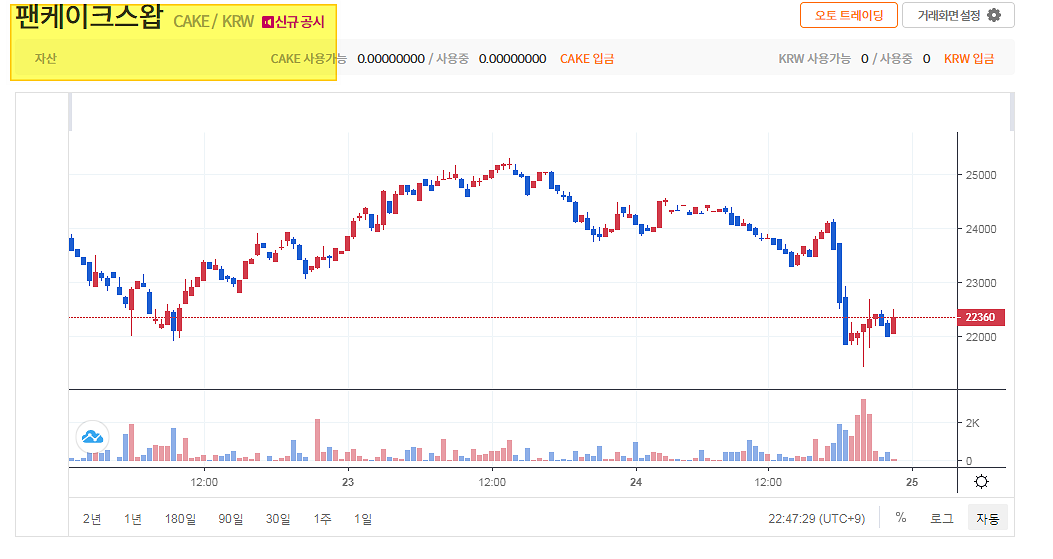Click the 24000 price axis label
This screenshot has height=559, width=1053.
tap(980, 229)
